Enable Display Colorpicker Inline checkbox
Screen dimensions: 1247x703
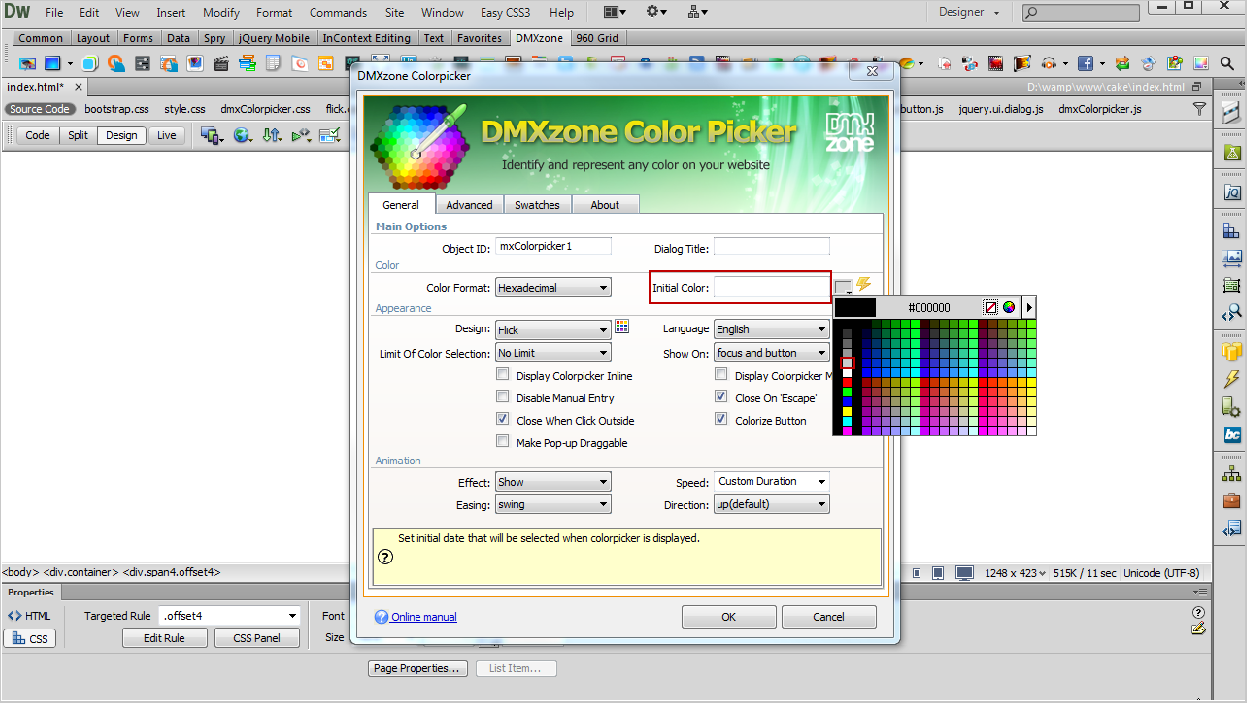click(x=503, y=375)
